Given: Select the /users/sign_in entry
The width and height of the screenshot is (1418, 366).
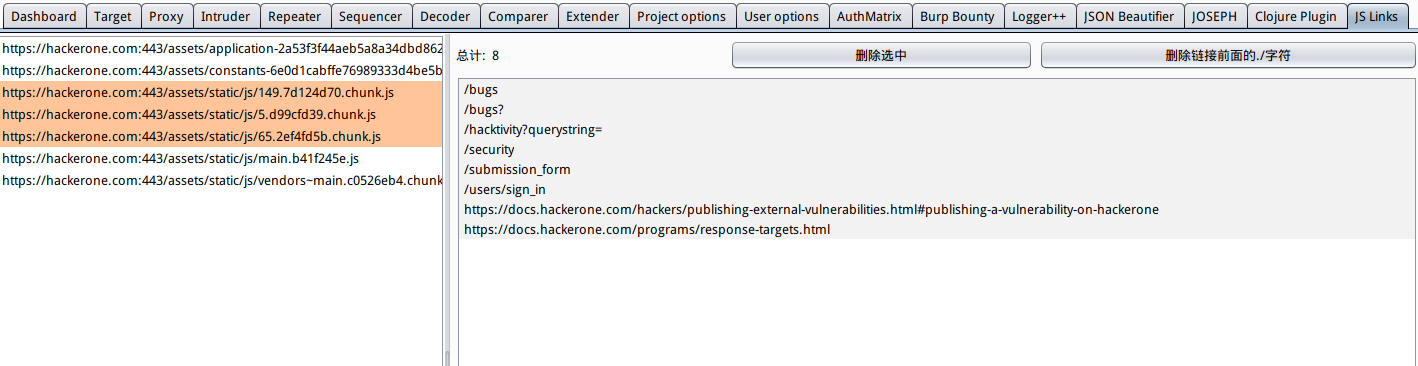Looking at the screenshot, I should coord(938,190).
